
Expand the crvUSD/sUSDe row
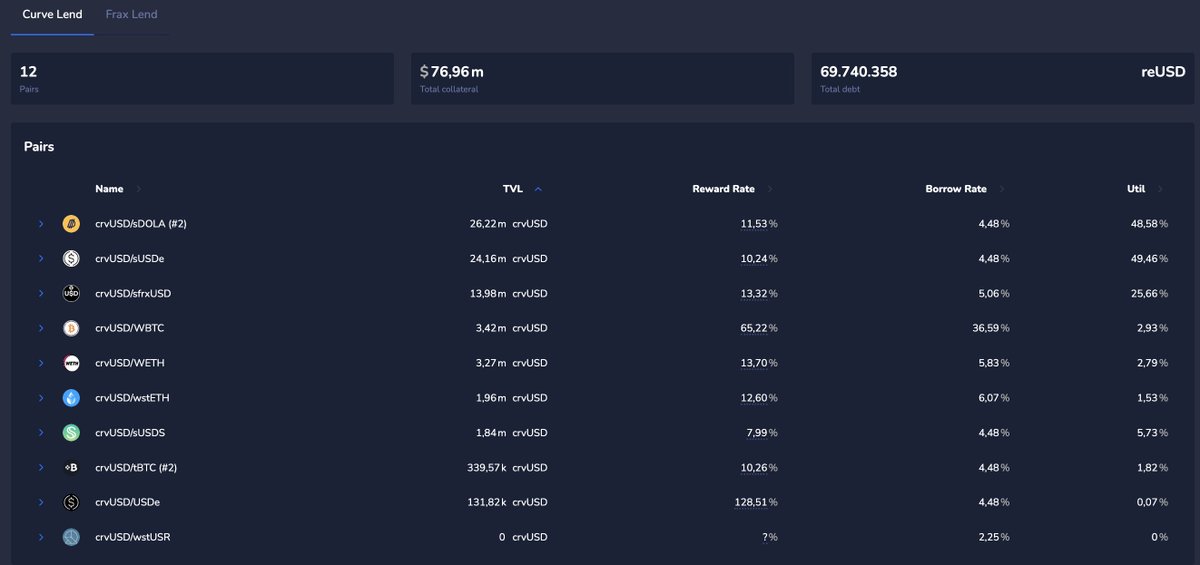[41, 259]
